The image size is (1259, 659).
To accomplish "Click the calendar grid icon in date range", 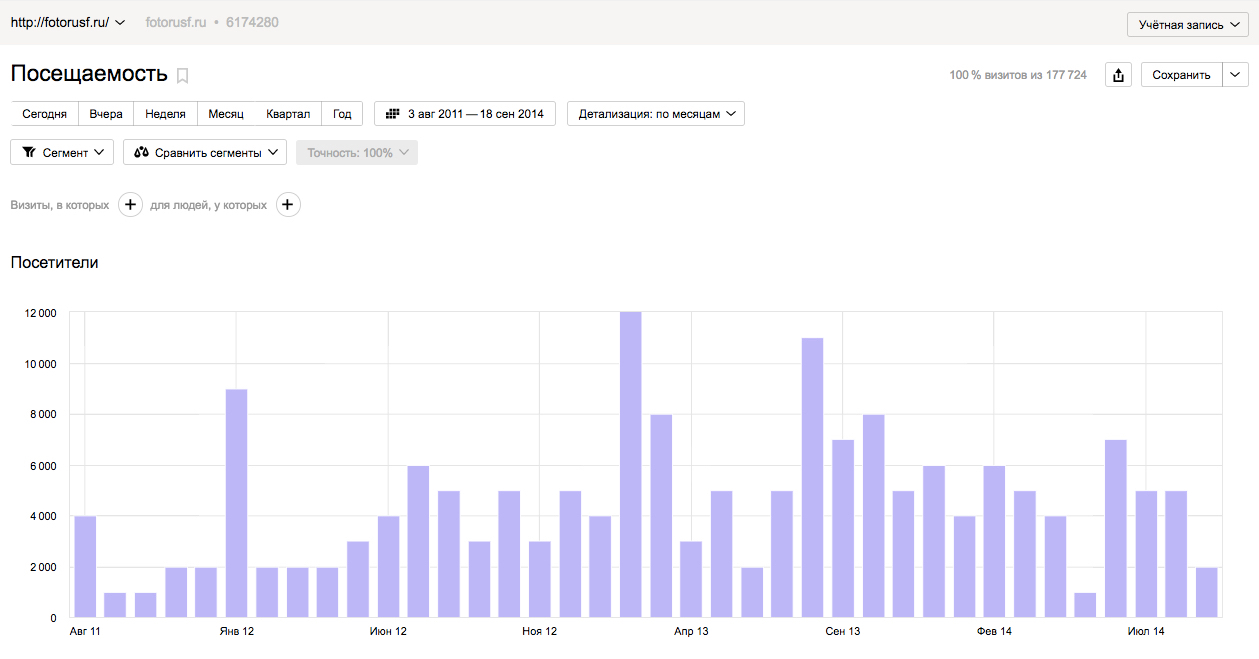I will point(393,114).
